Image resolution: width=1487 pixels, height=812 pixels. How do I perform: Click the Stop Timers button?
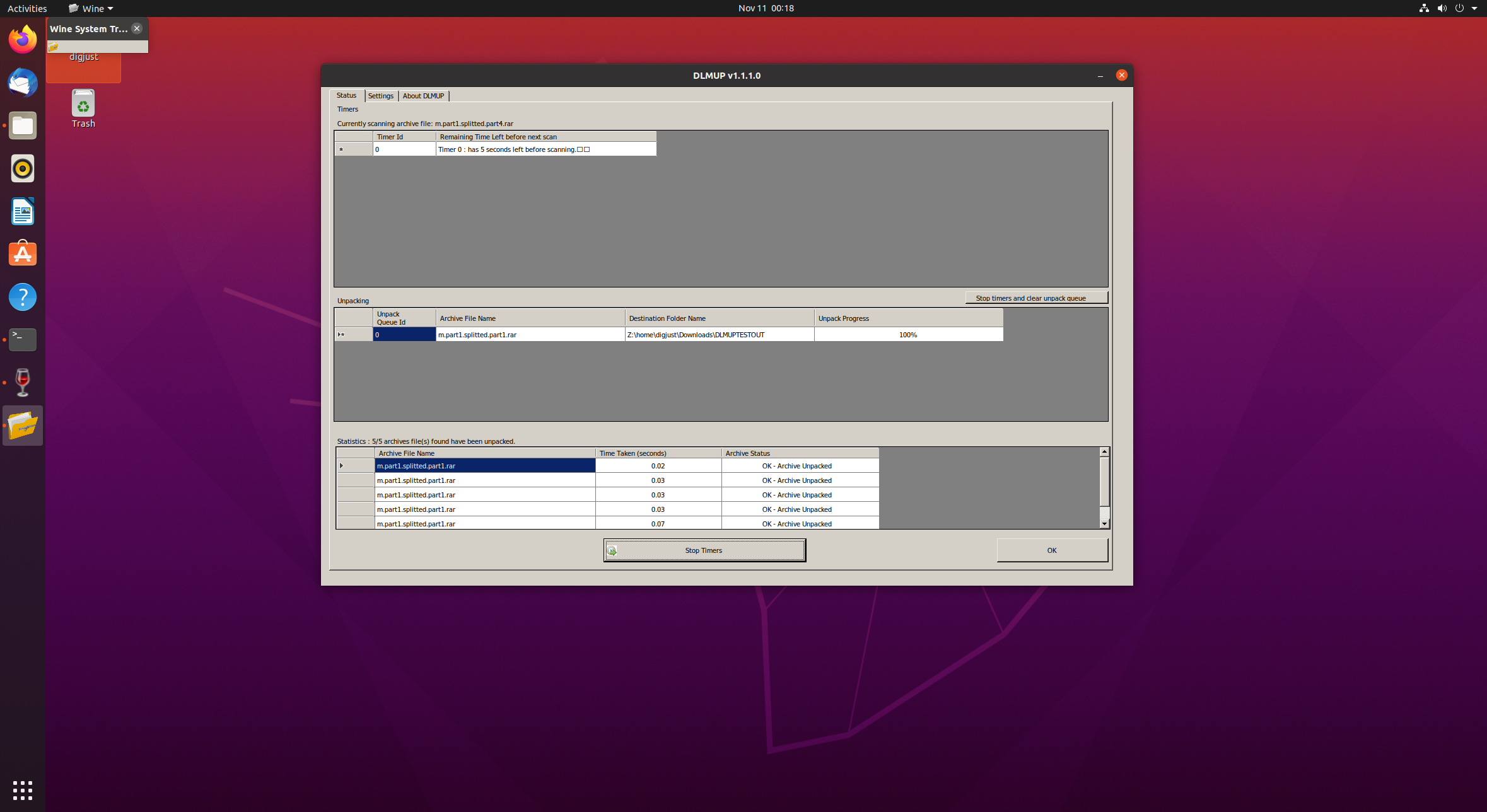click(x=704, y=550)
